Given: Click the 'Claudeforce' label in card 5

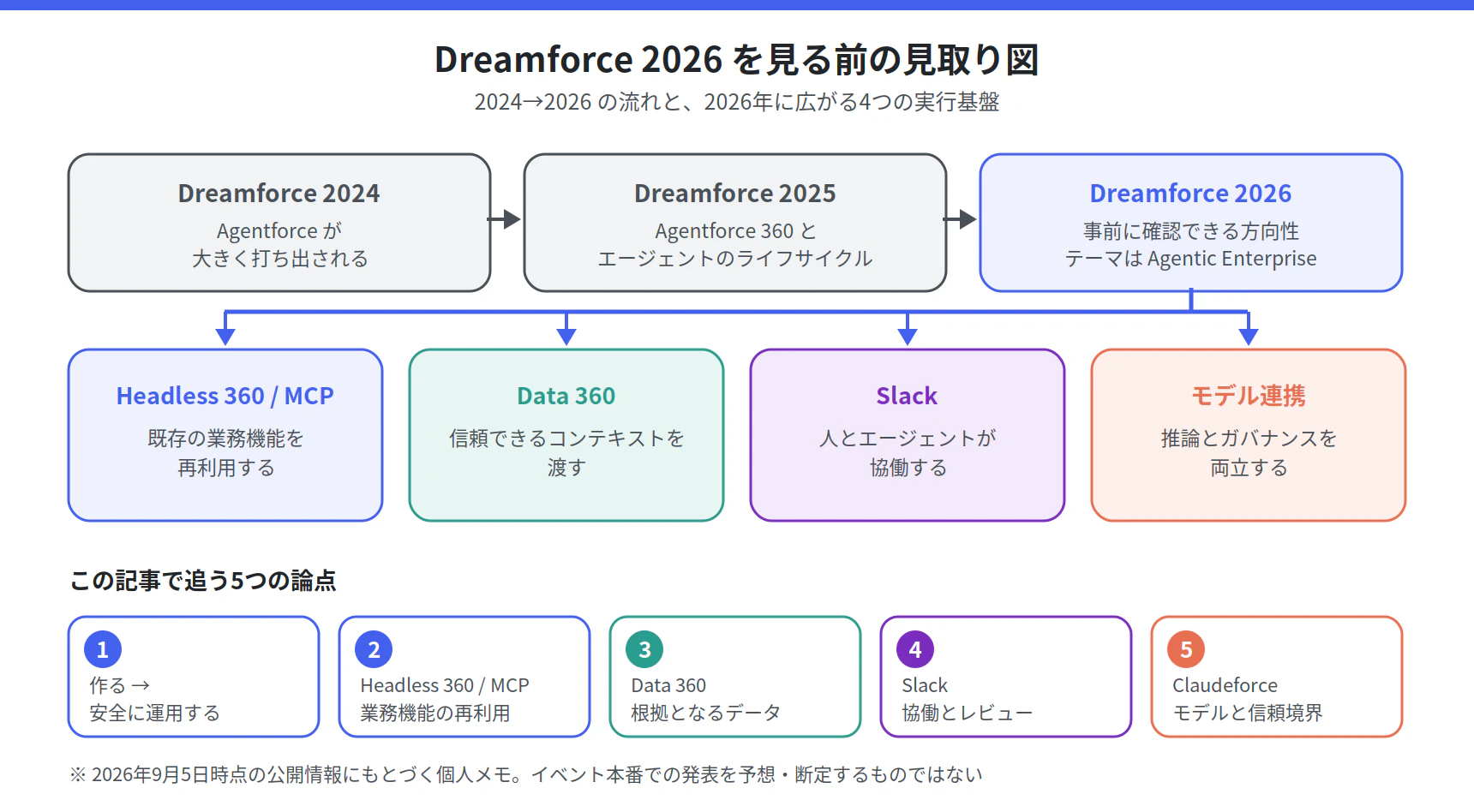Looking at the screenshot, I should point(1225,685).
